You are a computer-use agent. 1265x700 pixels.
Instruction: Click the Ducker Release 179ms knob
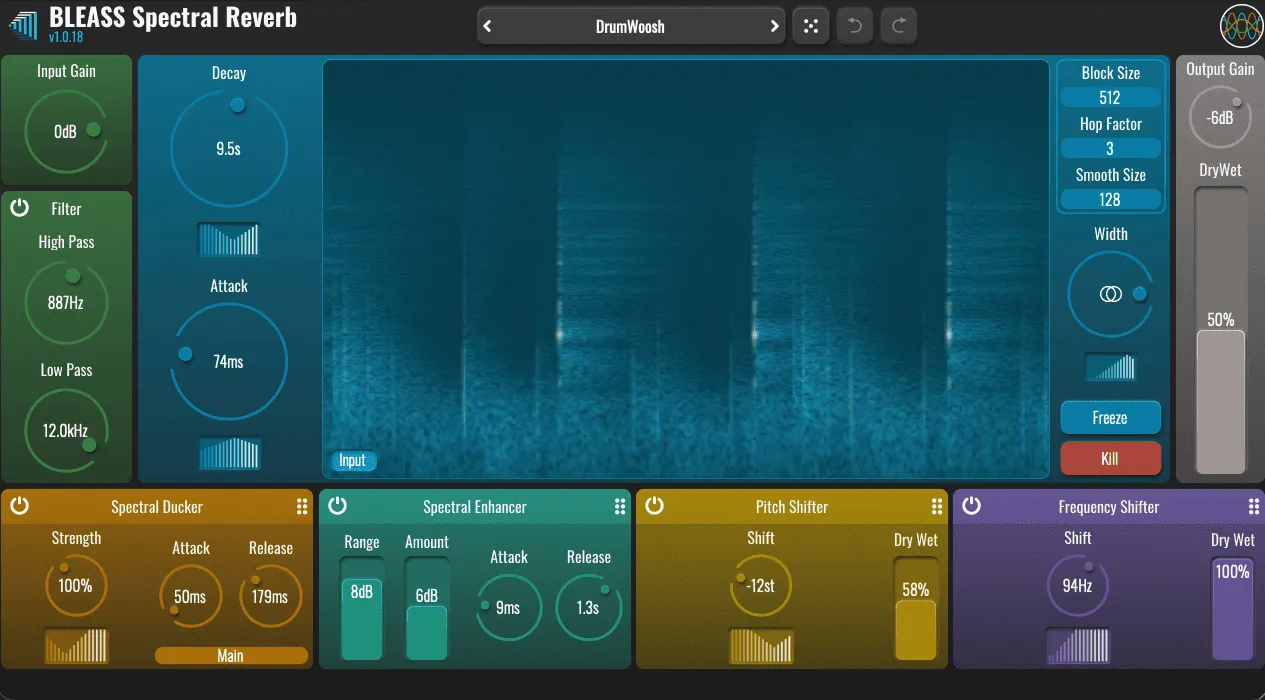point(271,597)
